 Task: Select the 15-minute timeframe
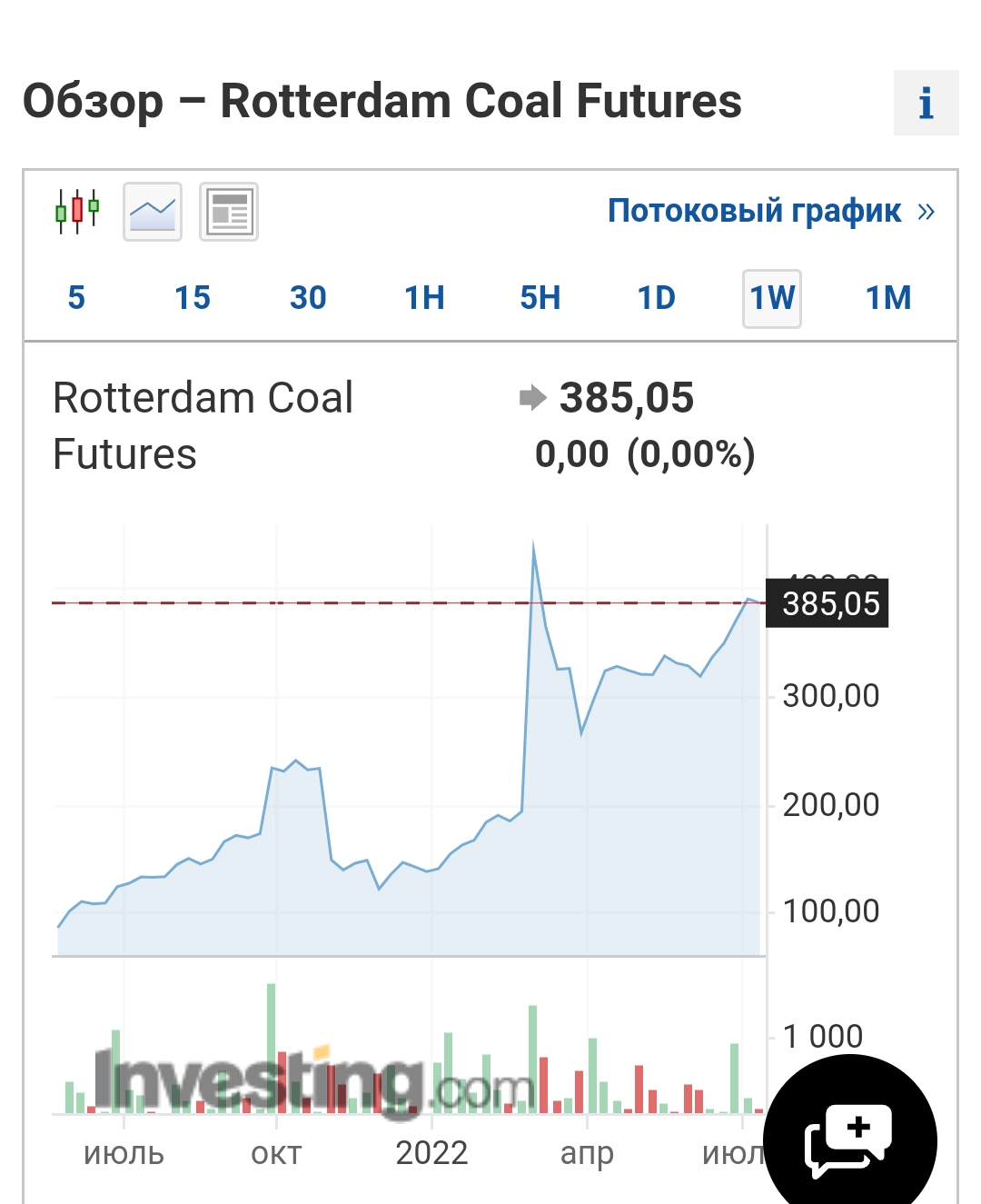pos(193,298)
